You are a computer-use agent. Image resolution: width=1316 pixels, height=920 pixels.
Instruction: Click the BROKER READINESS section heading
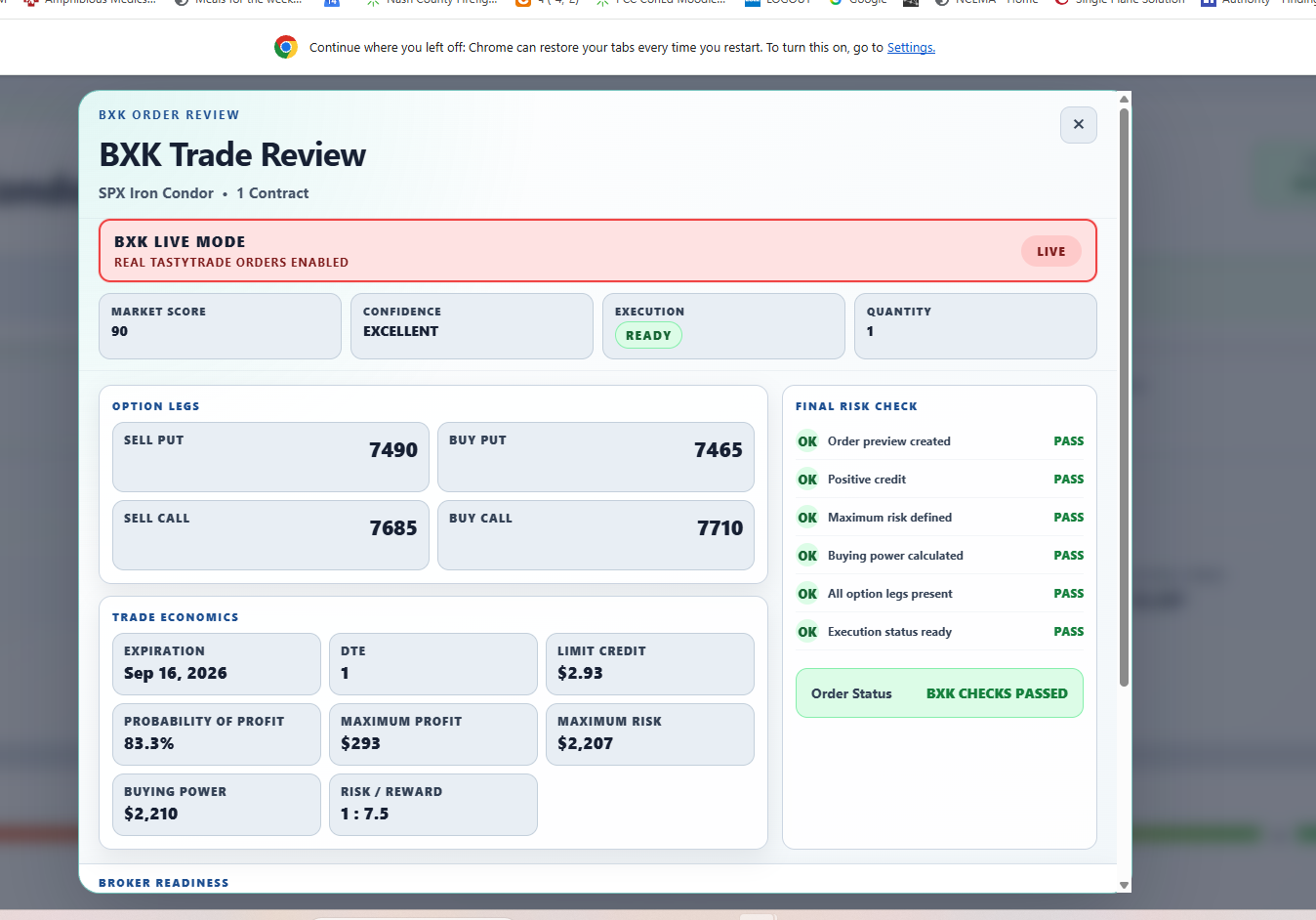pos(164,883)
